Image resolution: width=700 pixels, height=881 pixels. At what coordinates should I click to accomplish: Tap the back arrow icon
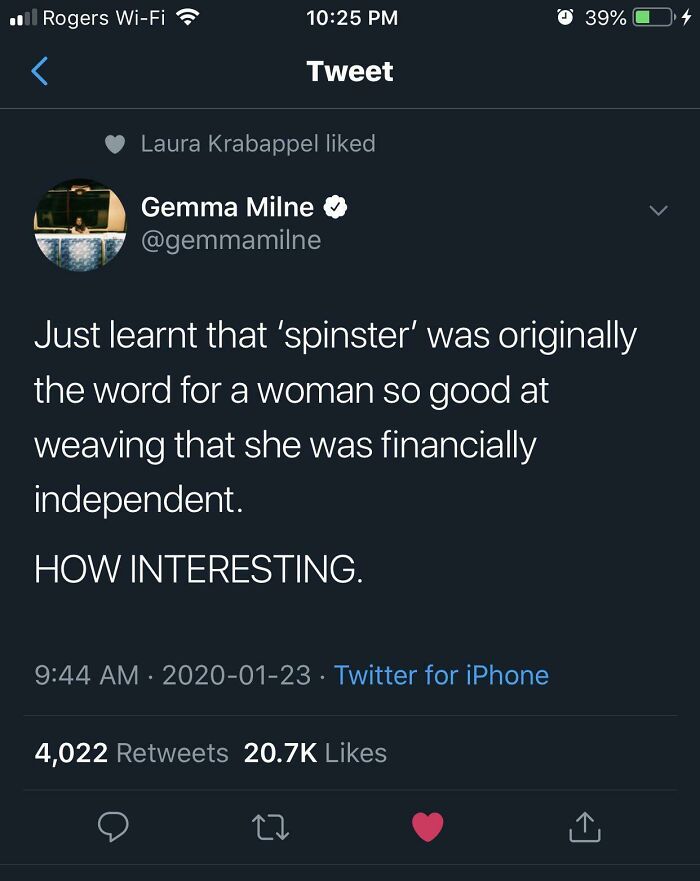[x=40, y=71]
